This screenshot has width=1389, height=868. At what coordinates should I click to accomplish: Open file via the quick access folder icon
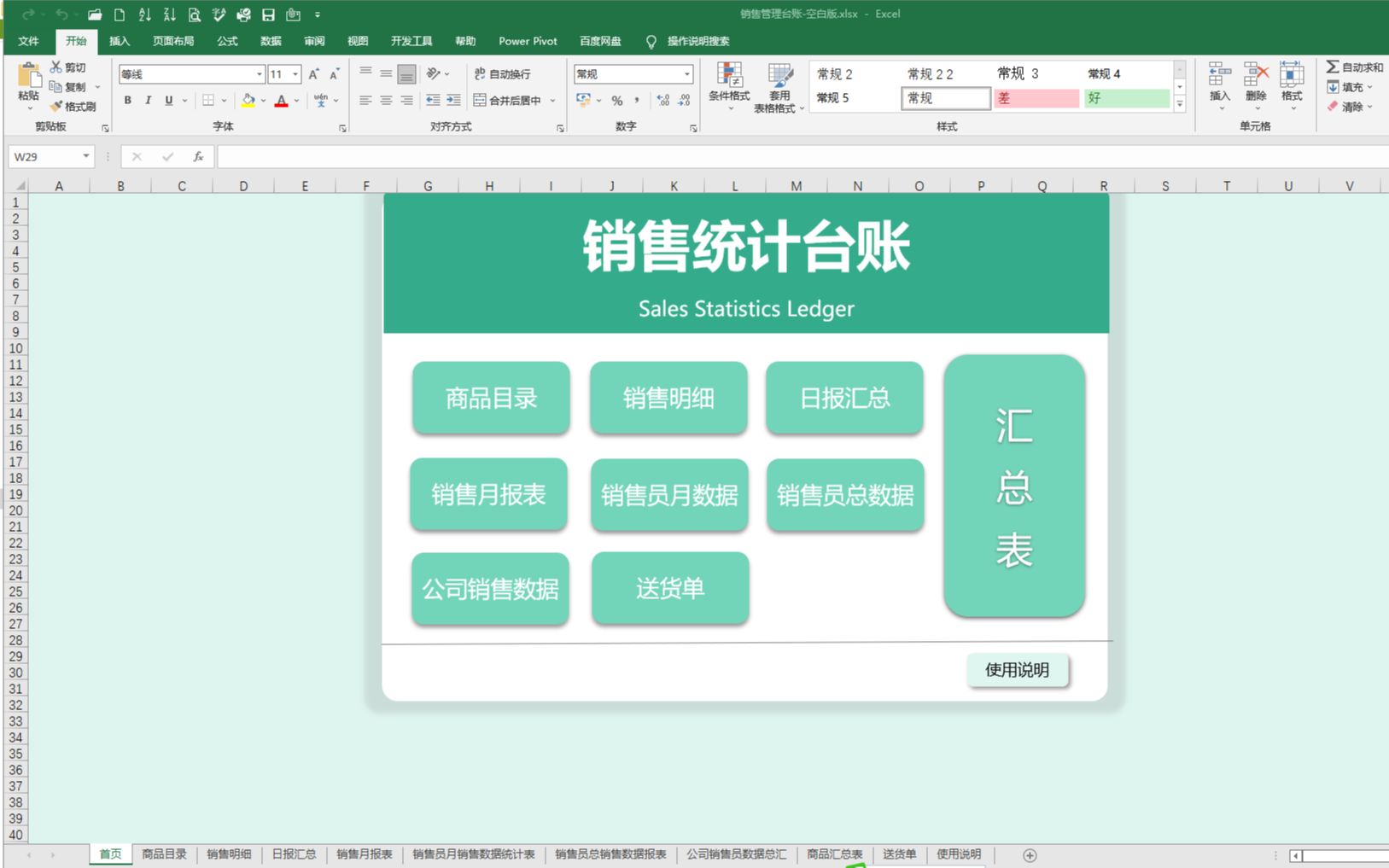(x=95, y=15)
